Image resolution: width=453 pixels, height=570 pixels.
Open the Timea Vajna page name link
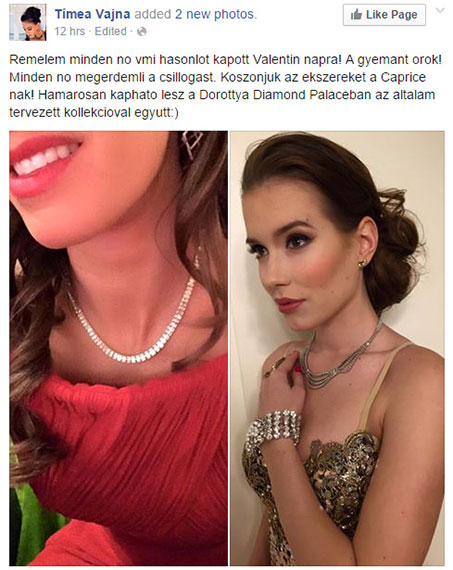pyautogui.click(x=92, y=14)
